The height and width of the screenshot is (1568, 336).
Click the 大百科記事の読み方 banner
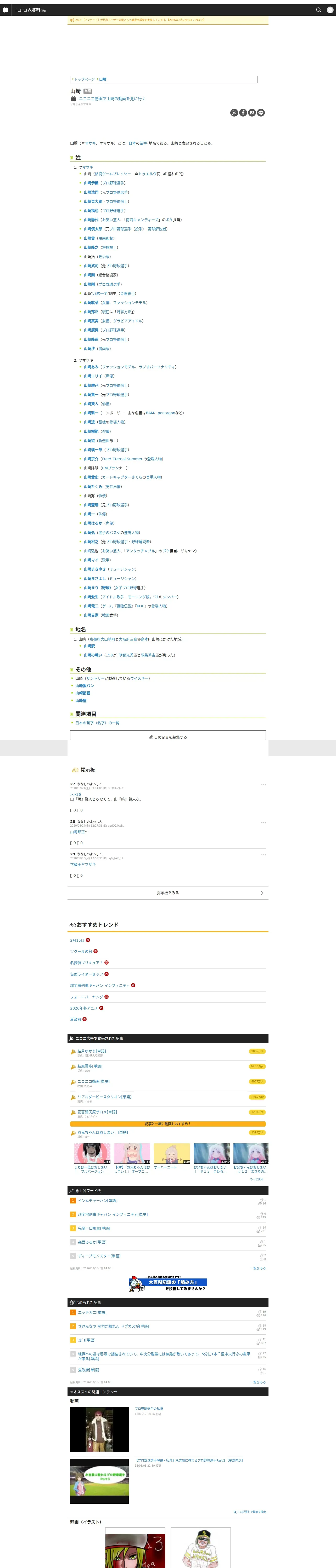click(168, 1284)
